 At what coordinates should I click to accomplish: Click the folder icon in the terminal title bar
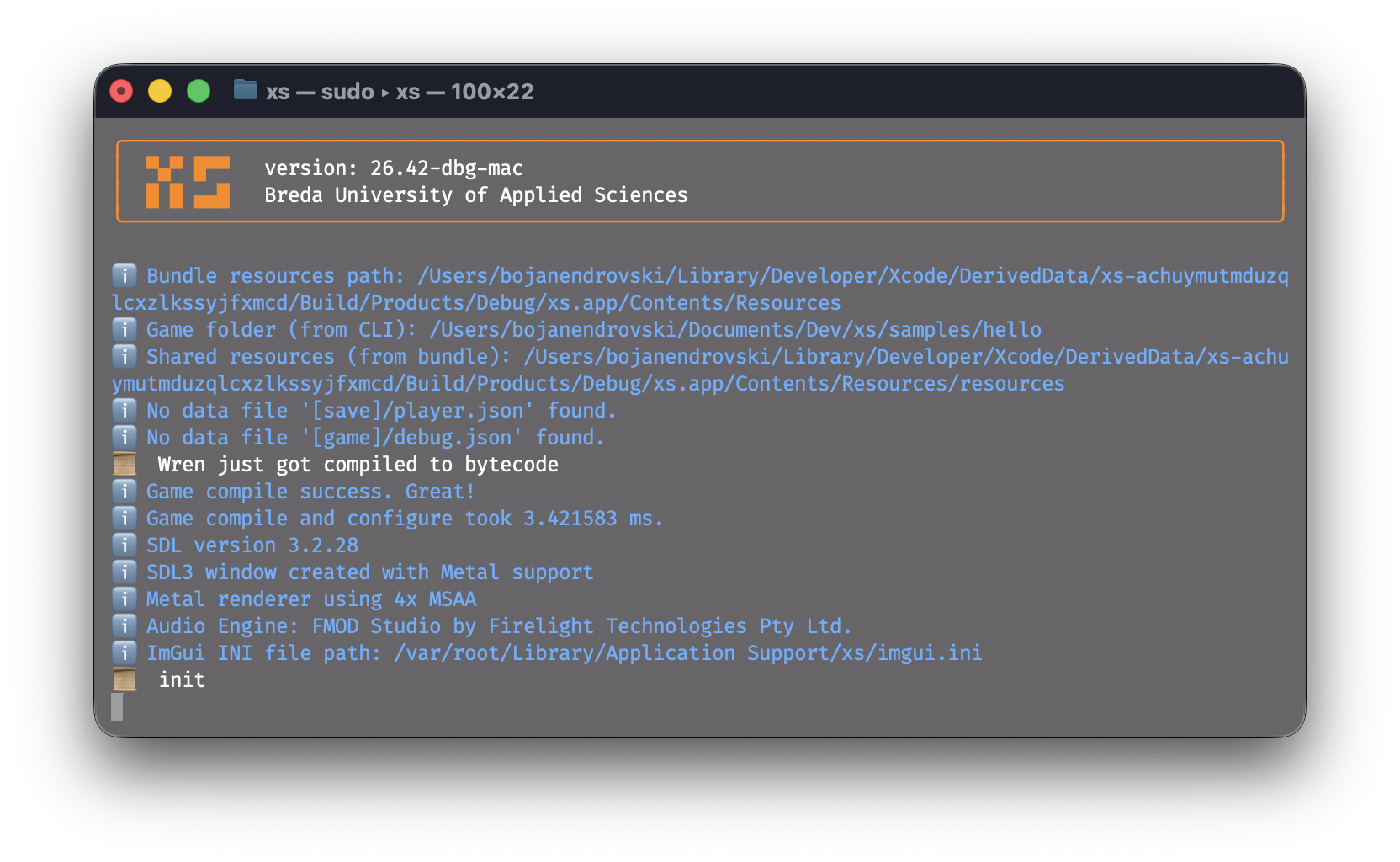click(244, 91)
